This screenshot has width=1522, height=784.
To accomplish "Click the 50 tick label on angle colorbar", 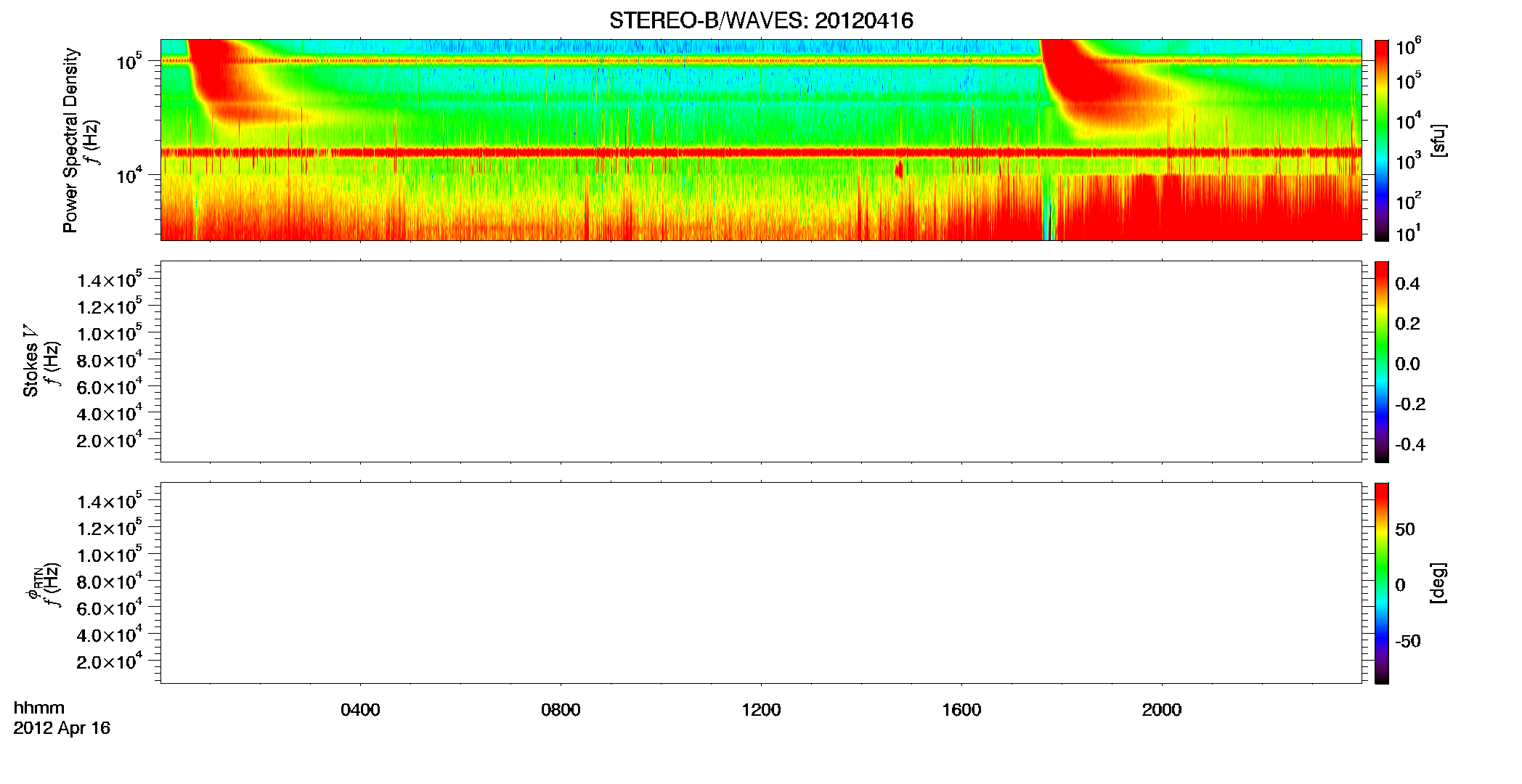I will 1405,529.
